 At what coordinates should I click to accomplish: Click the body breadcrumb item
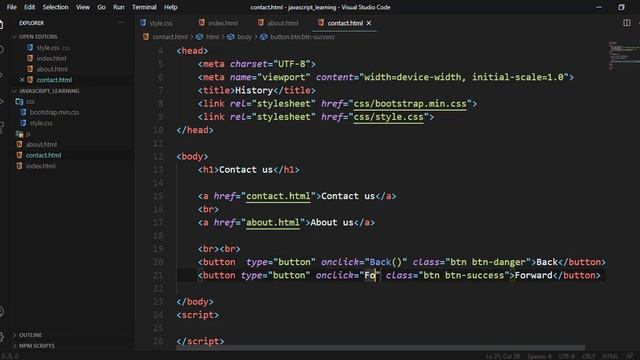click(244, 37)
